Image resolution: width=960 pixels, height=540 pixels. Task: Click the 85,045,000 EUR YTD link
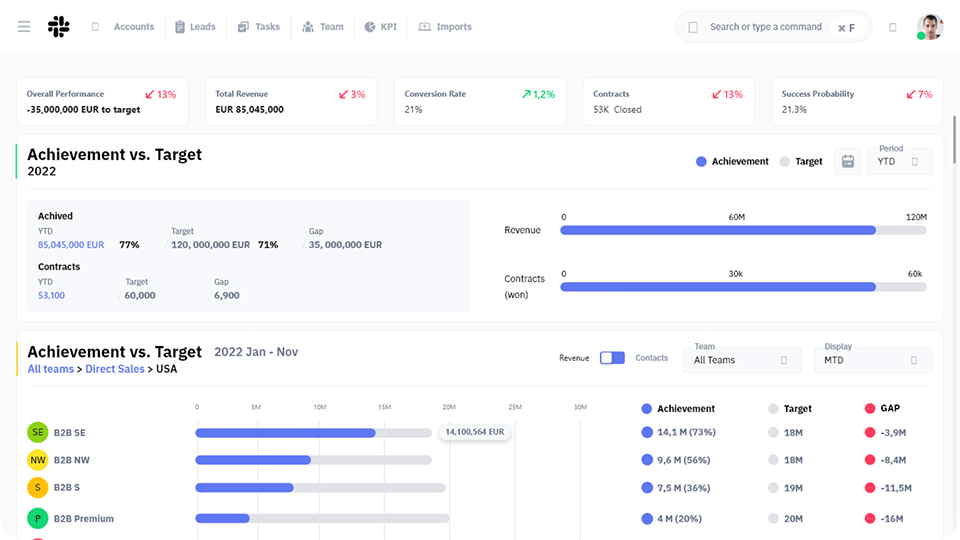pyautogui.click(x=71, y=245)
